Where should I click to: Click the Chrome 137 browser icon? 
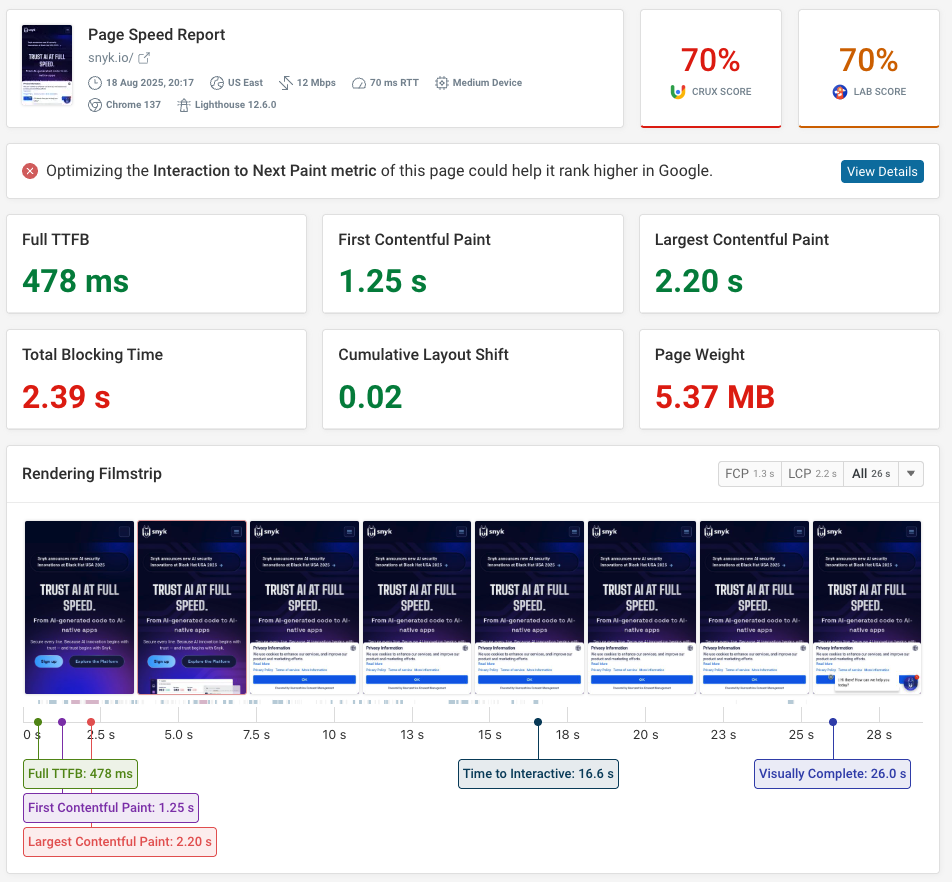[x=95, y=105]
